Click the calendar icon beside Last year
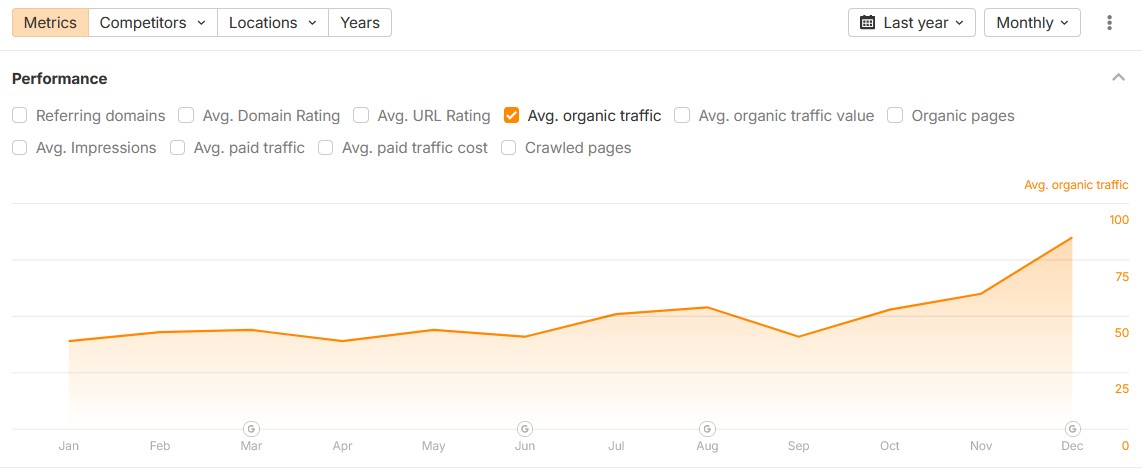The image size is (1142, 473). point(867,23)
